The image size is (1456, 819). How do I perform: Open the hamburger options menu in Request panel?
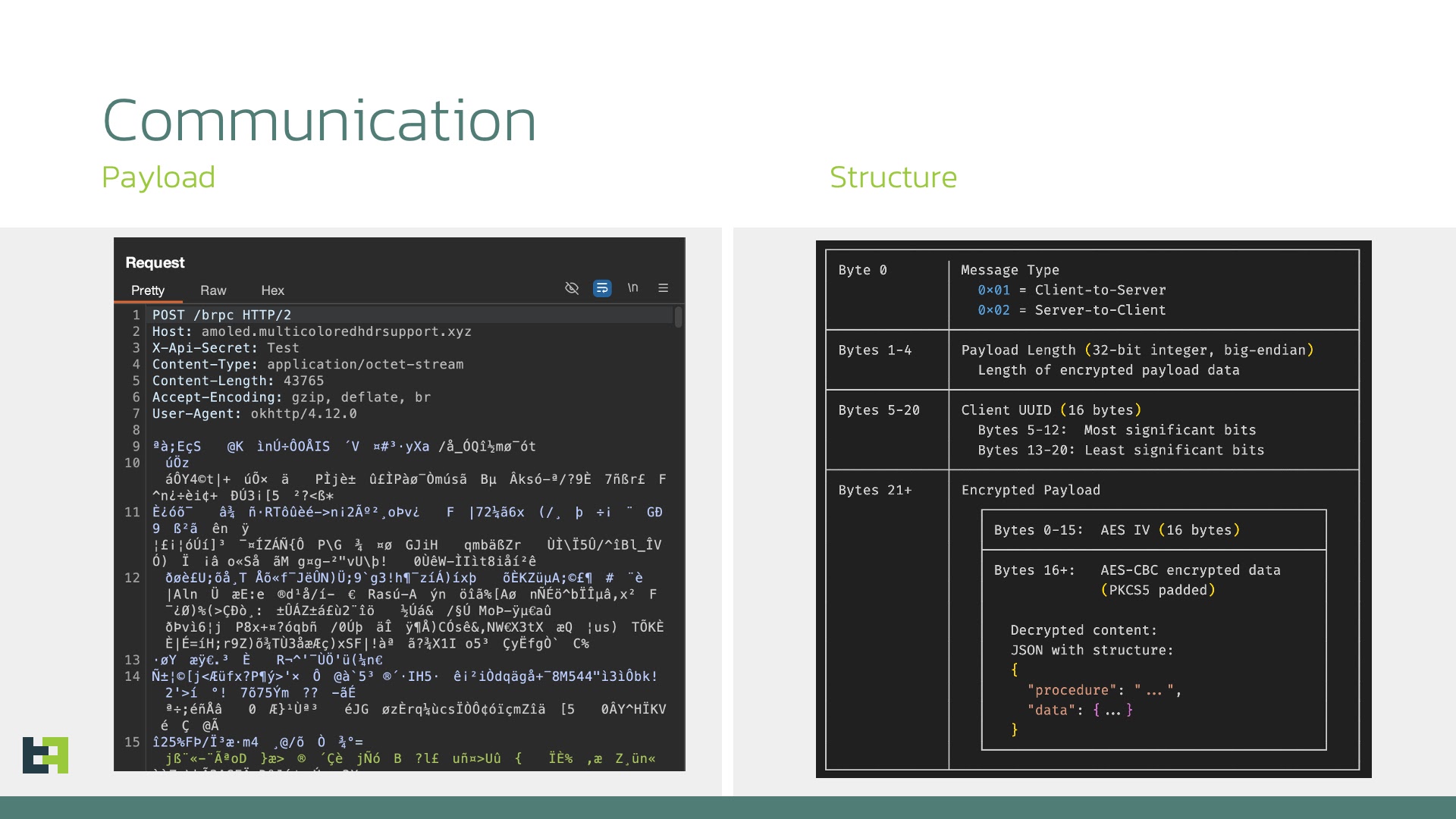click(664, 288)
